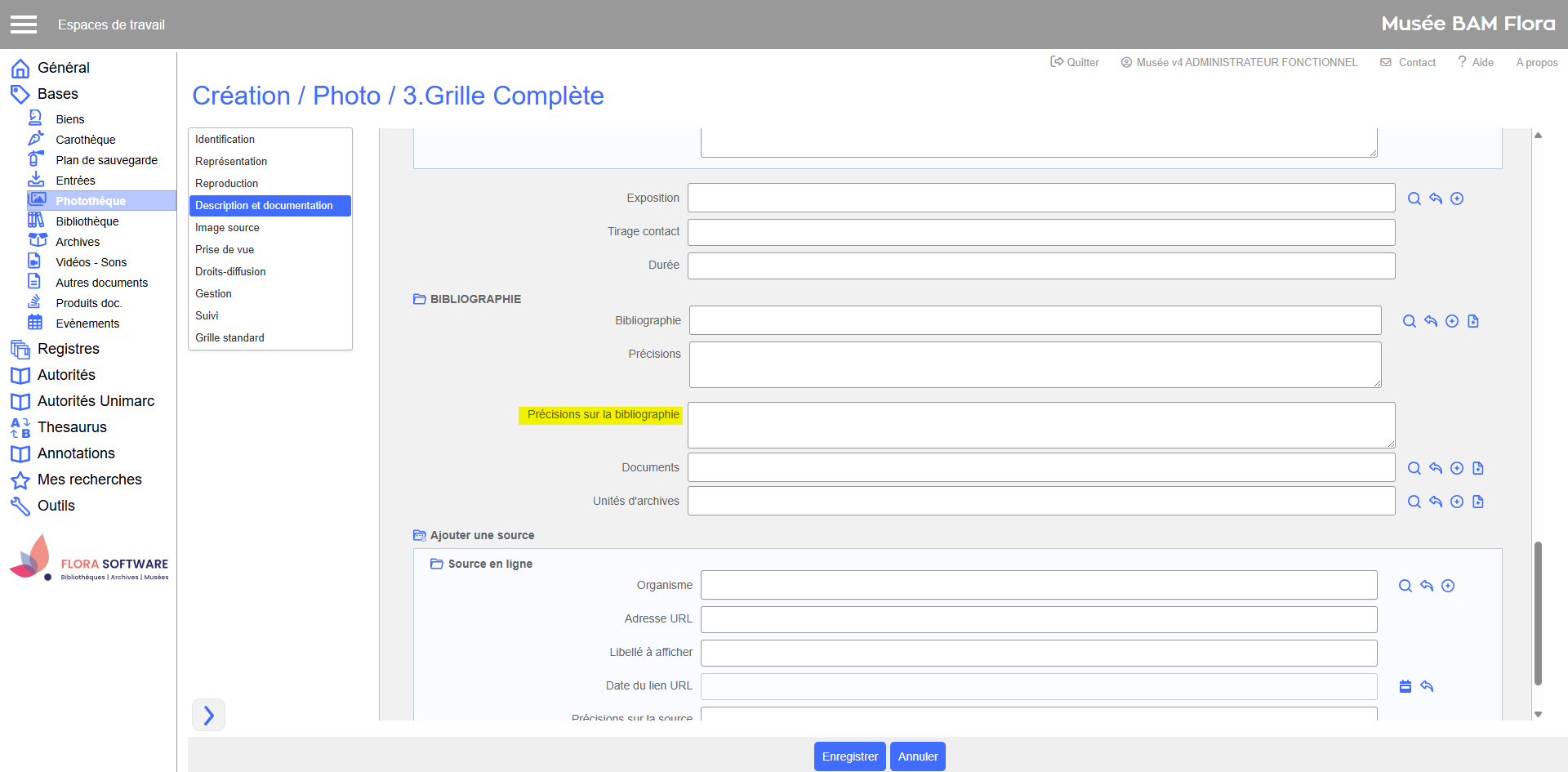This screenshot has width=1568, height=772.
Task: Click the Enregistrer button
Action: pyautogui.click(x=849, y=756)
